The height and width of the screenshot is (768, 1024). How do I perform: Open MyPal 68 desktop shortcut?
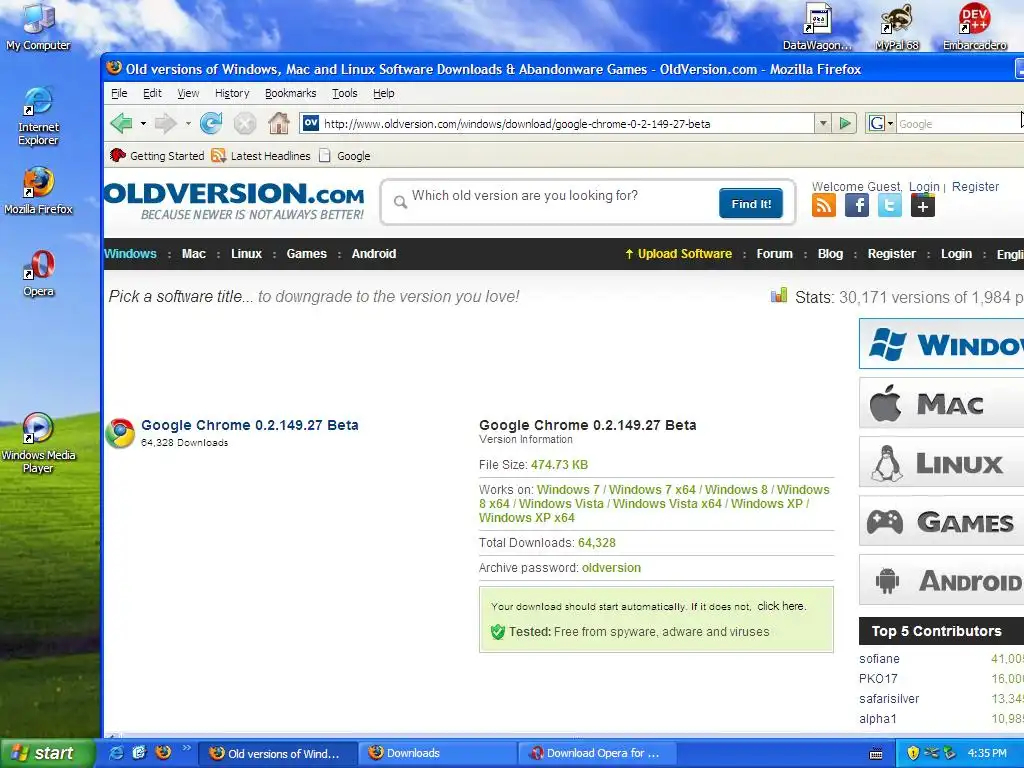click(x=897, y=26)
